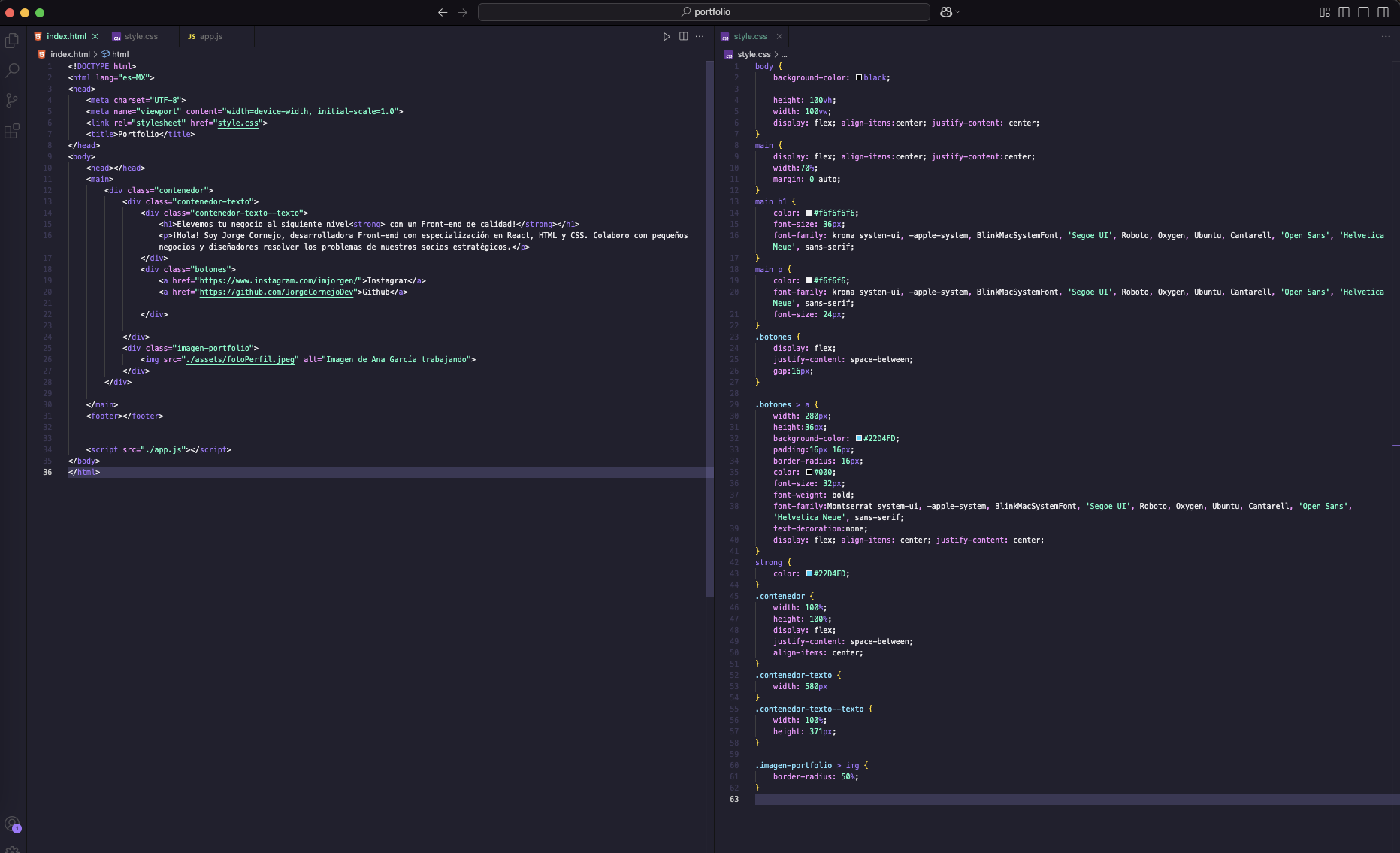Click the .imagen-portfolio > img selector
This screenshot has height=853, width=1400.
807,765
